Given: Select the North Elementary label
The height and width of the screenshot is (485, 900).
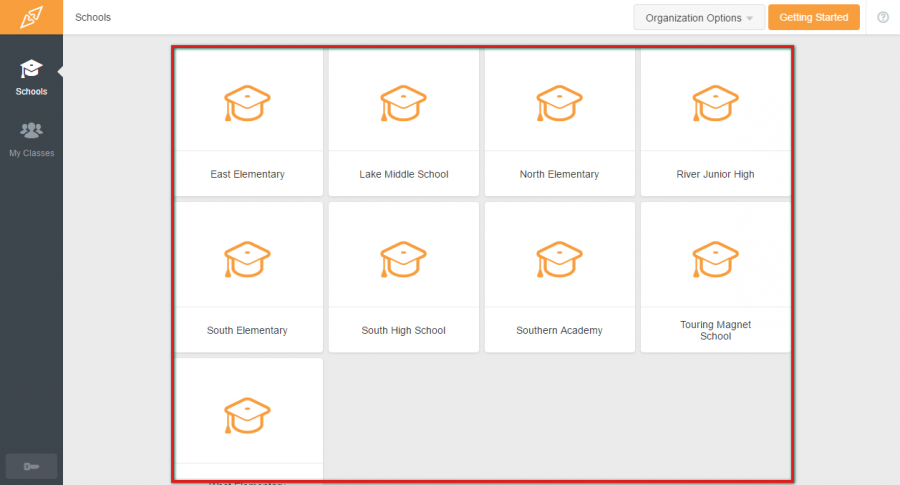Looking at the screenshot, I should [x=560, y=174].
